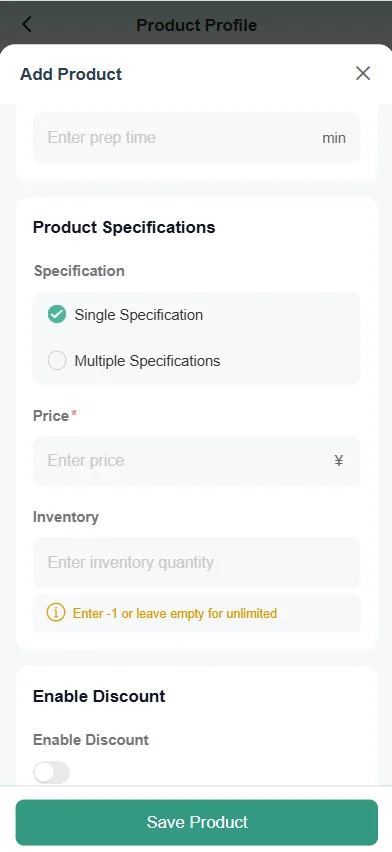
Task: Focus the Enter prep time field
Action: 196,137
